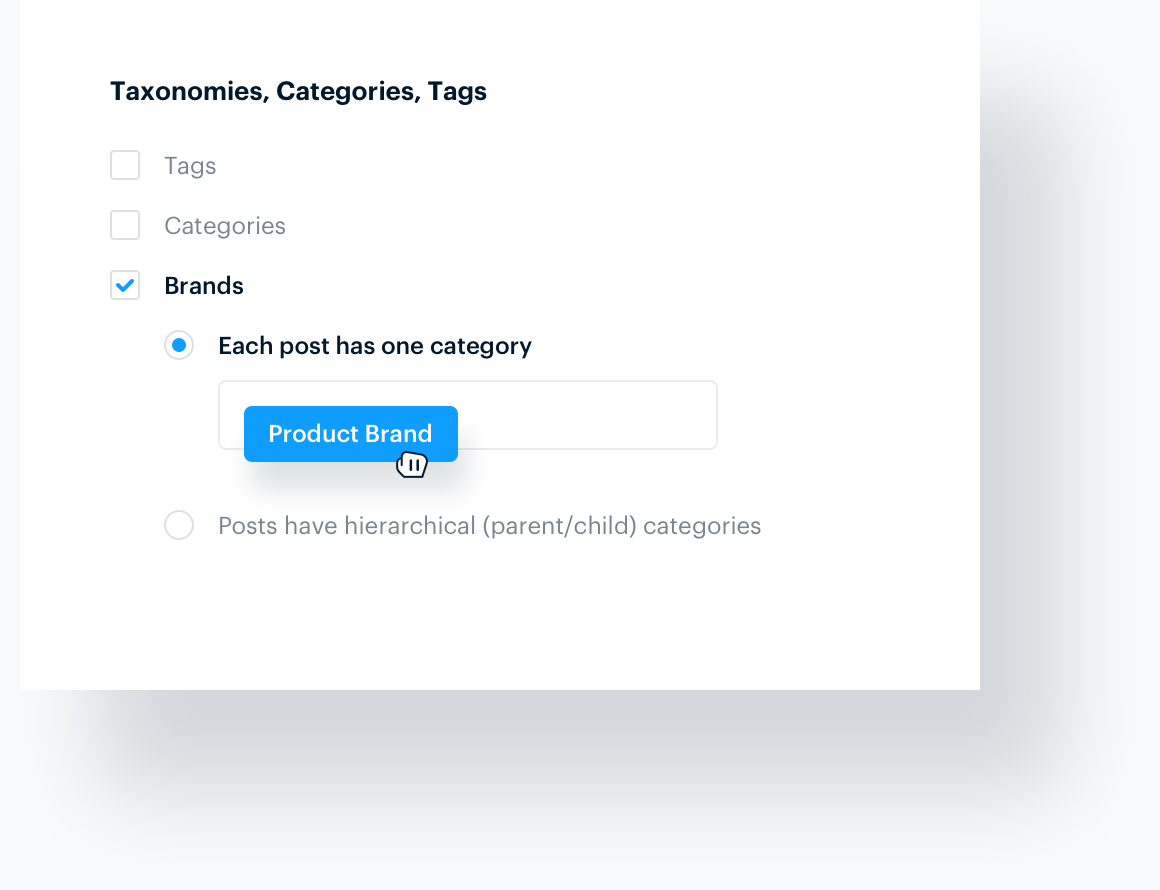Click the blue checkmark inside the Brands checkbox
The image size is (1160, 890).
coord(124,285)
